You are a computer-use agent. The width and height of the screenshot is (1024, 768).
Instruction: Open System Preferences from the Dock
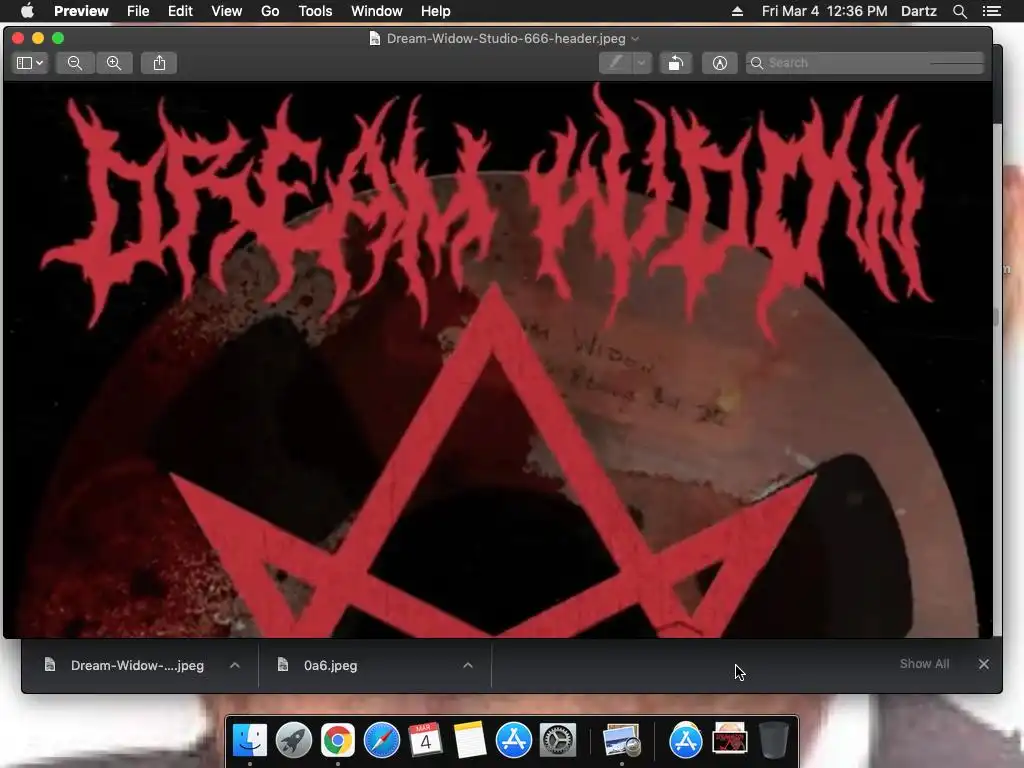pos(558,741)
